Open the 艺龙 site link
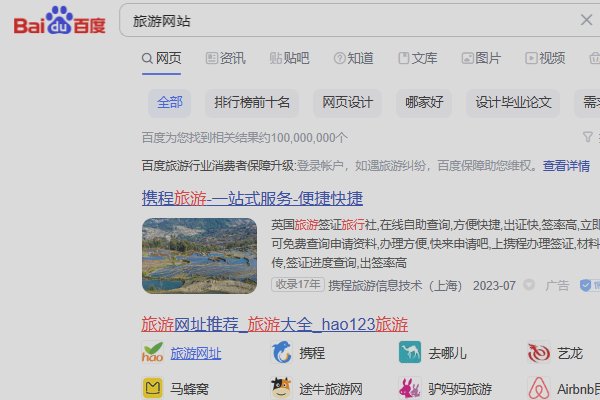This screenshot has width=600, height=400. pos(570,353)
